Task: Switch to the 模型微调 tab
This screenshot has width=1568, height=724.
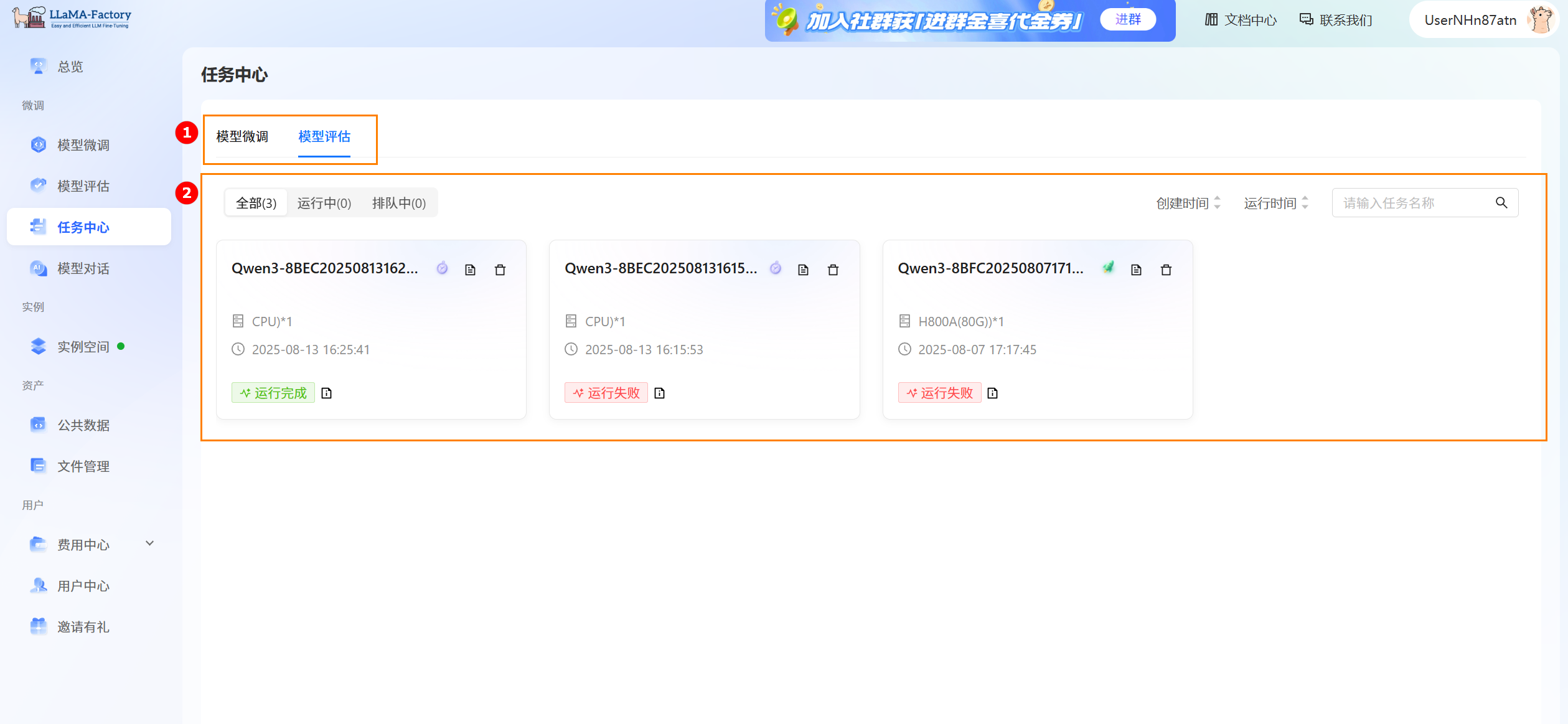Action: click(242, 136)
